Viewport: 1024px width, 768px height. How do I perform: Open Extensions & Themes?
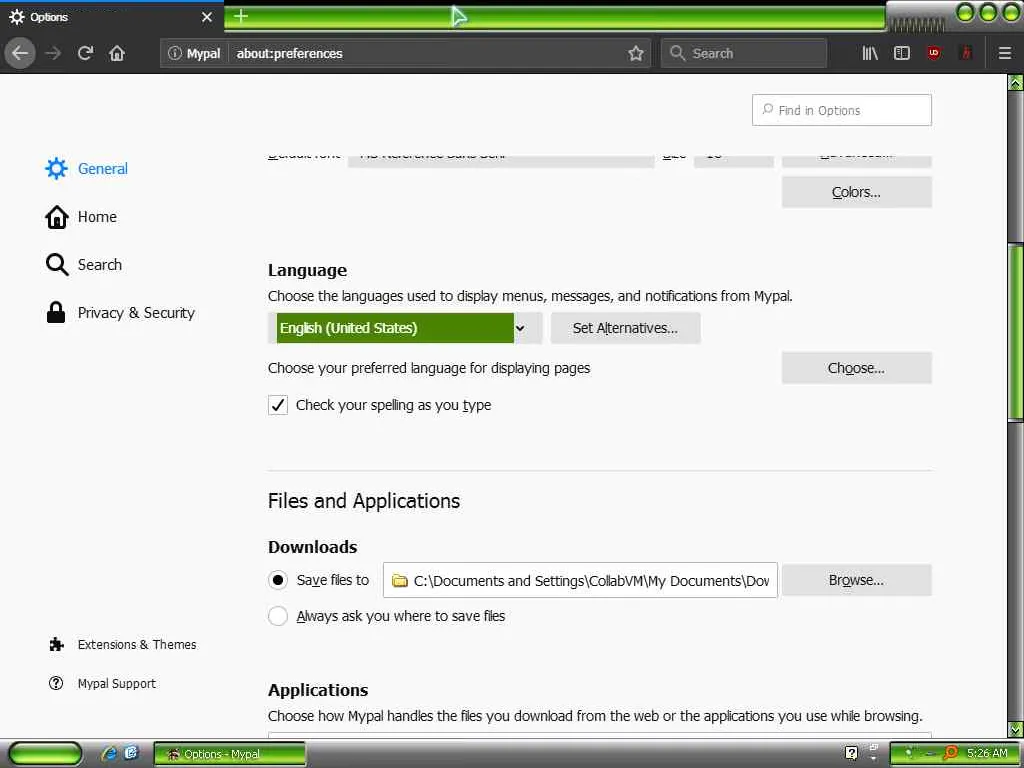click(x=122, y=645)
